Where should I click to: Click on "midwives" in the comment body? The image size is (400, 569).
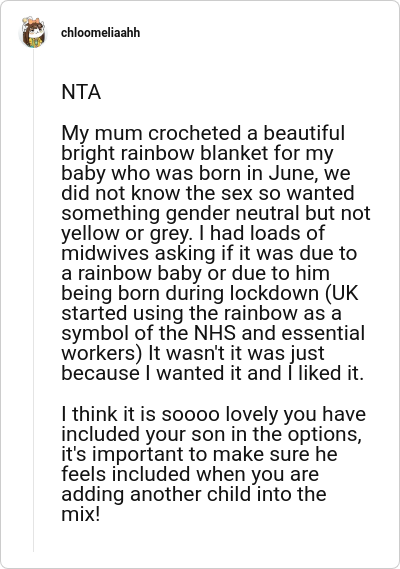(105, 253)
